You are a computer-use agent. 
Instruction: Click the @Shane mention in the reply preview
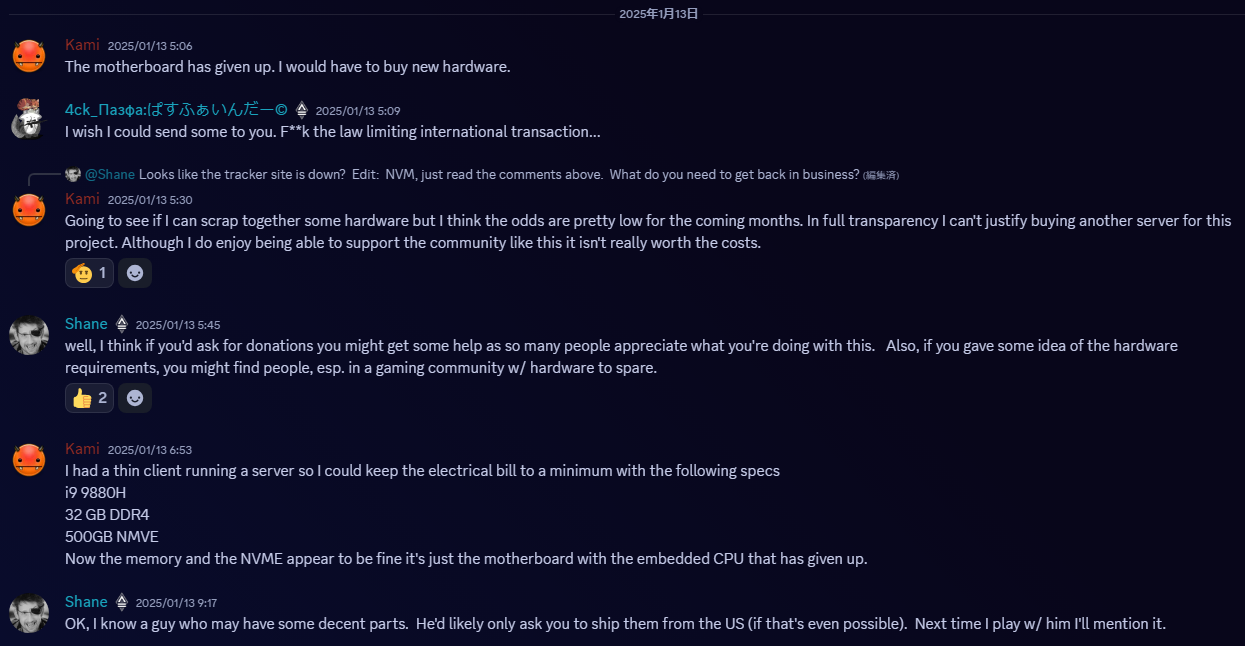[110, 174]
